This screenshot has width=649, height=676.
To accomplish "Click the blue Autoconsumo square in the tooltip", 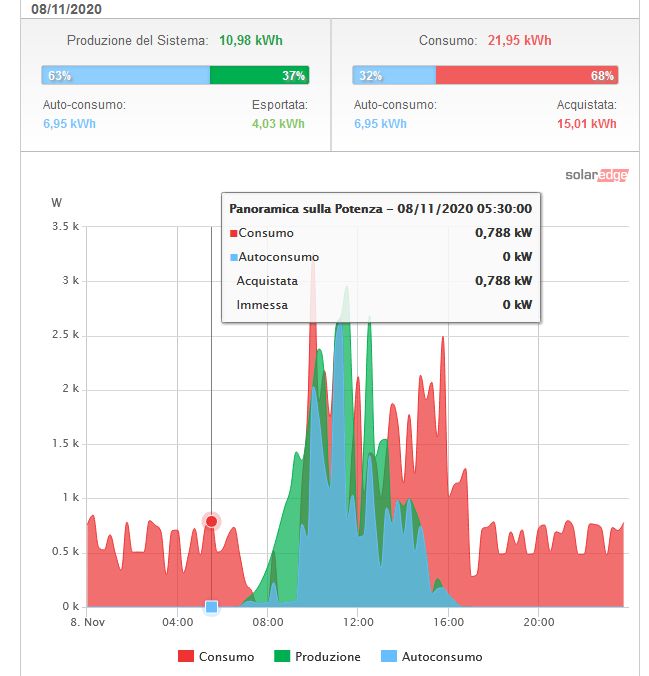I will (234, 257).
